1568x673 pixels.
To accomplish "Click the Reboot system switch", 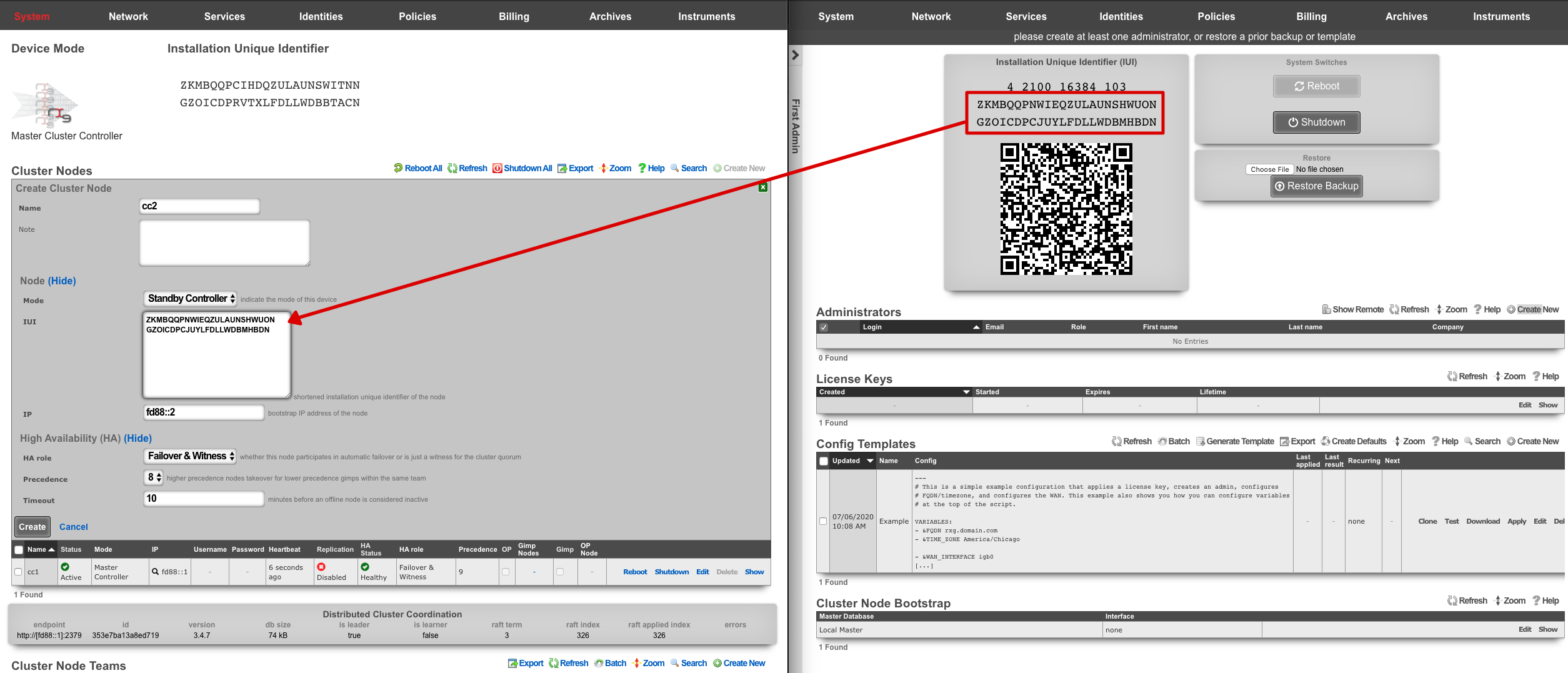I will [1316, 86].
